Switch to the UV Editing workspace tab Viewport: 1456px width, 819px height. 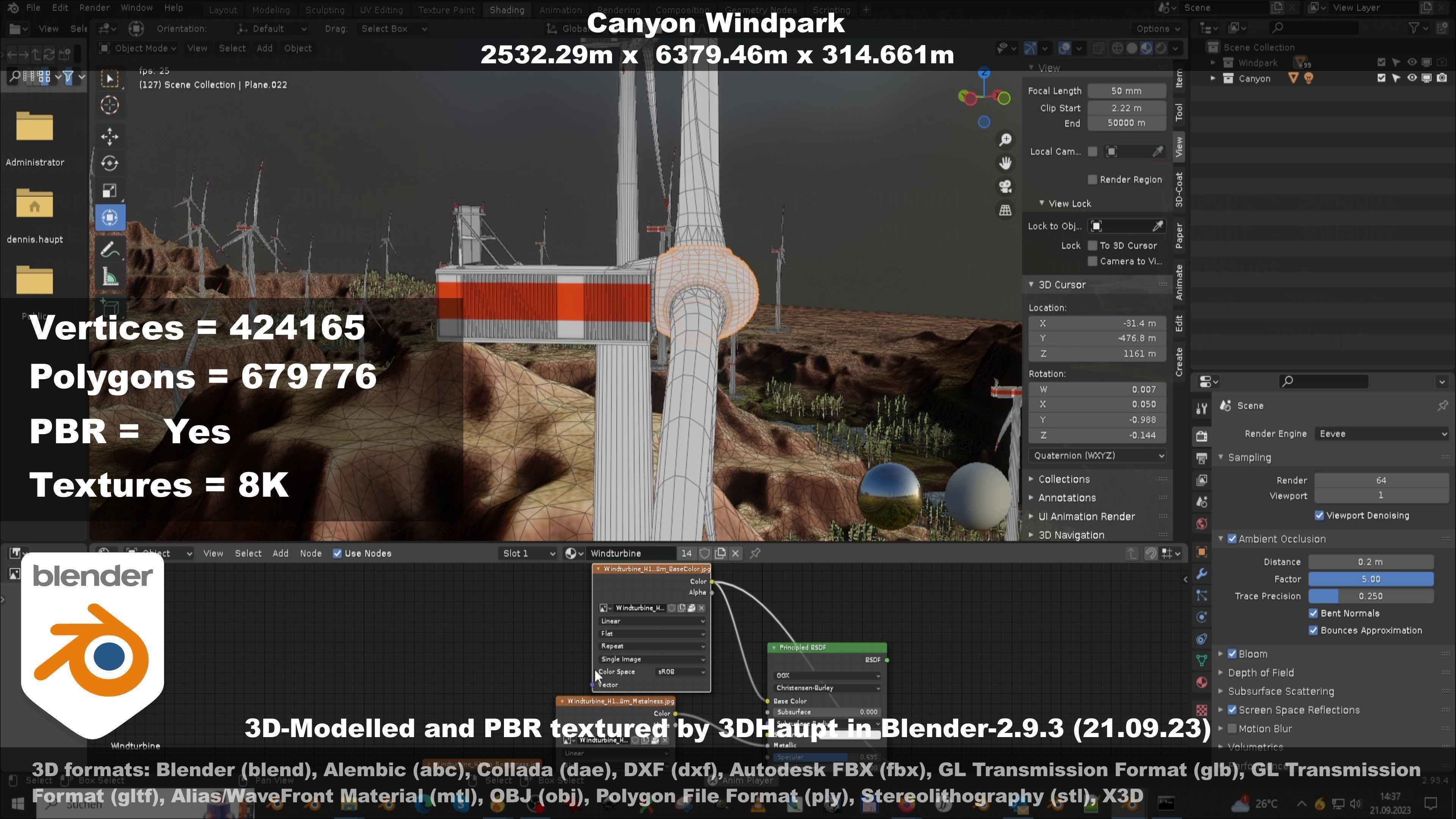point(381,9)
